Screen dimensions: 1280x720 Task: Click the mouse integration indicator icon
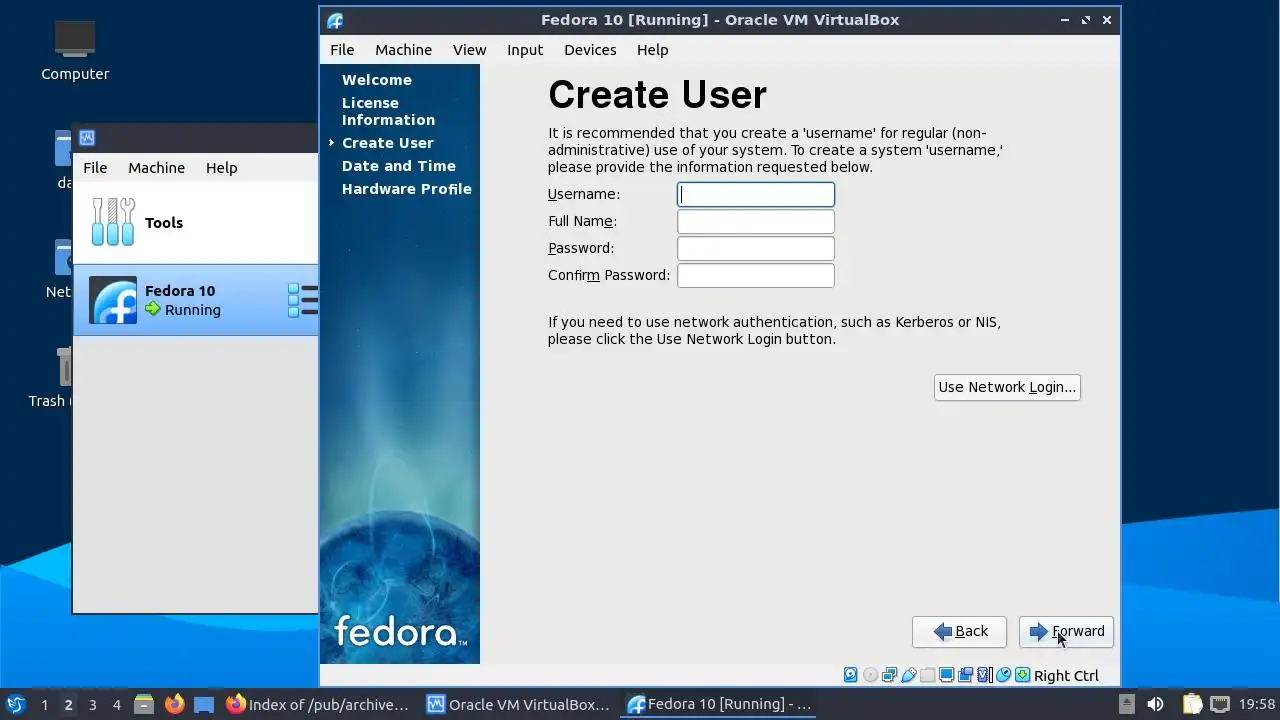[x=1004, y=675]
